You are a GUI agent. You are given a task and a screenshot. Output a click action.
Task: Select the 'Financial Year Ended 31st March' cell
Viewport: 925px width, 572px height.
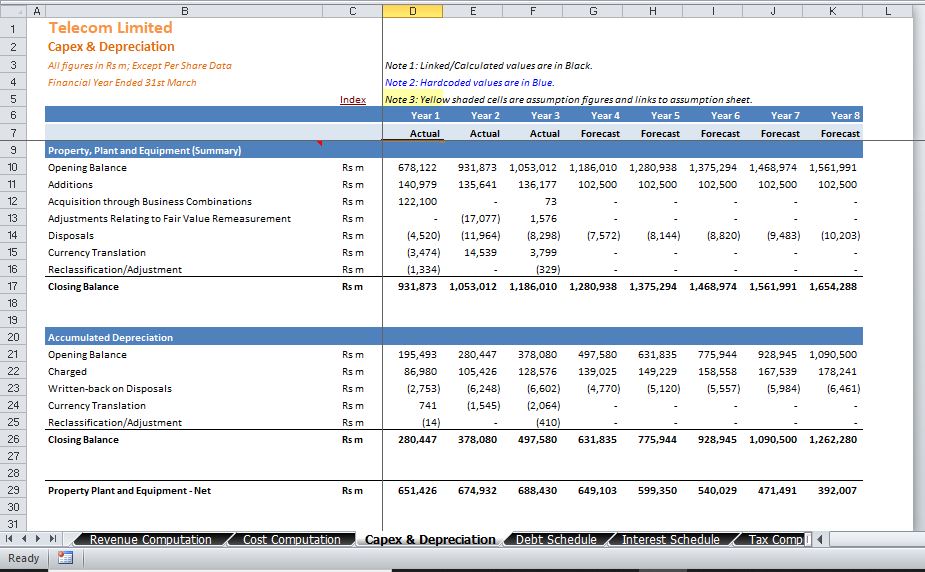click(122, 83)
